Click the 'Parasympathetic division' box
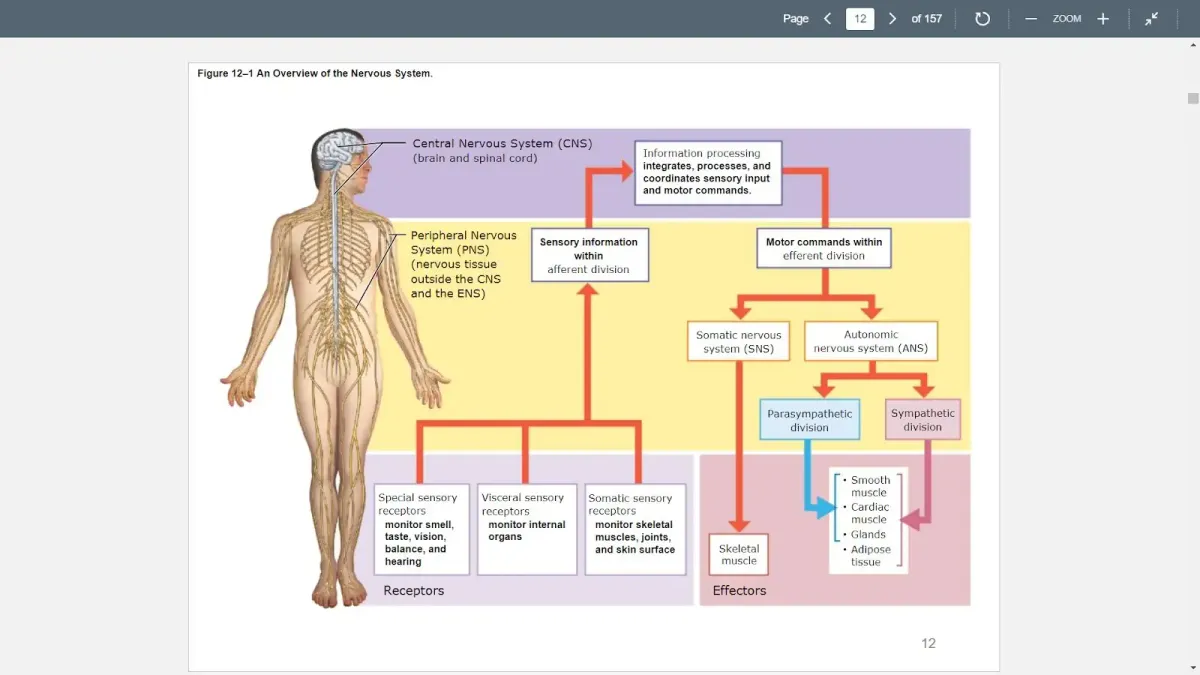The height and width of the screenshot is (675, 1200). point(810,420)
